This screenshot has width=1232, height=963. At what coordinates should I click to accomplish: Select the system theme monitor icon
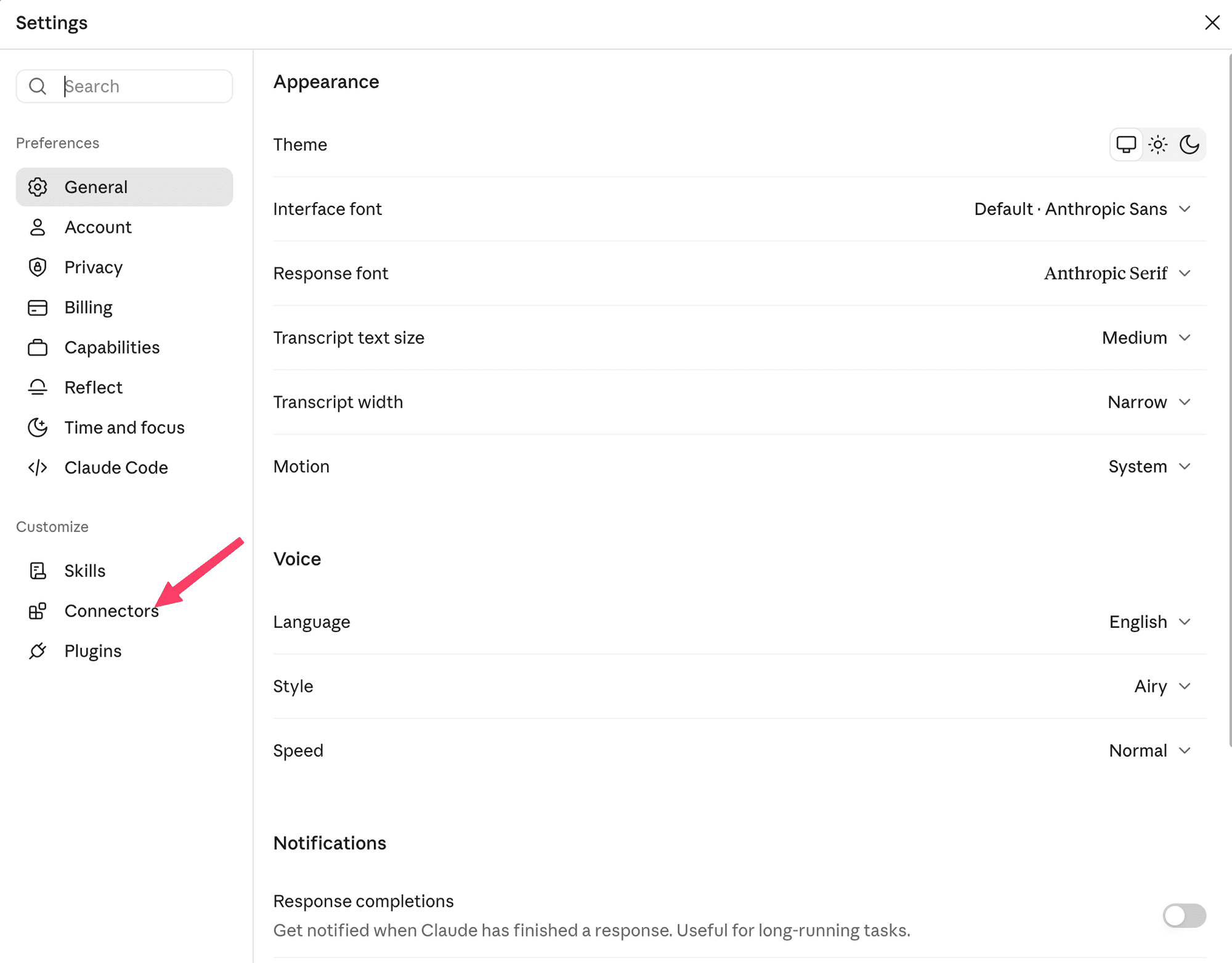(1126, 145)
